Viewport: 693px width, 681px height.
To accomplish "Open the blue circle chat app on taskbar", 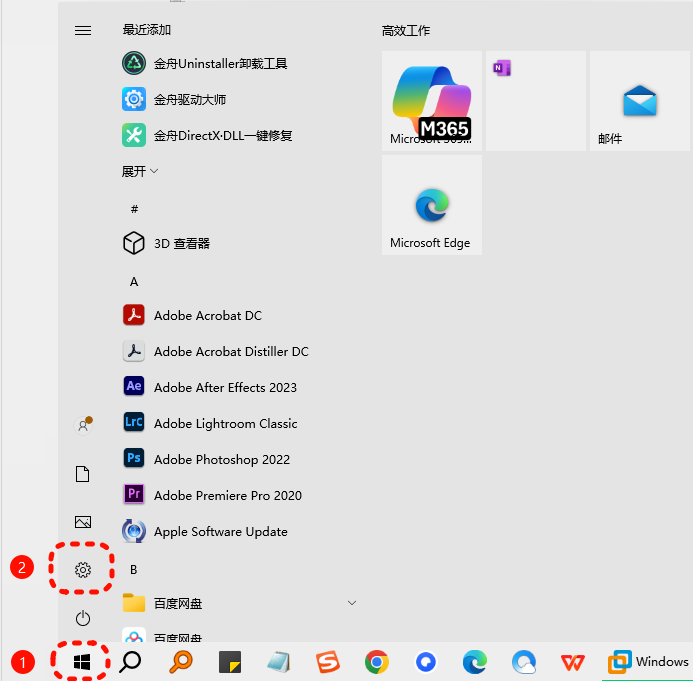I will tap(426, 662).
